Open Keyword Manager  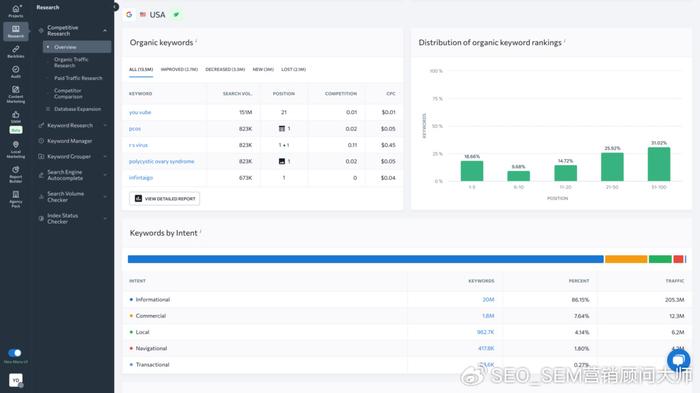pos(70,141)
